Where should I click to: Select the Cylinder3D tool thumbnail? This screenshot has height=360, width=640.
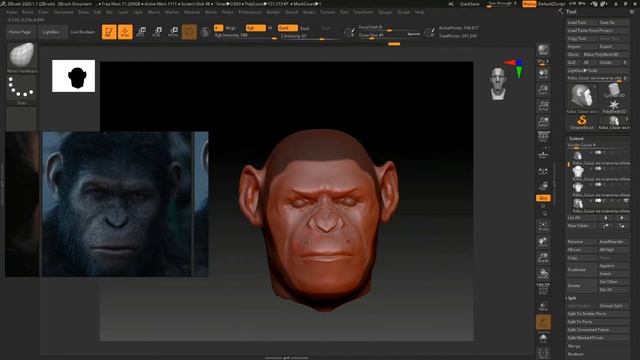[614, 91]
